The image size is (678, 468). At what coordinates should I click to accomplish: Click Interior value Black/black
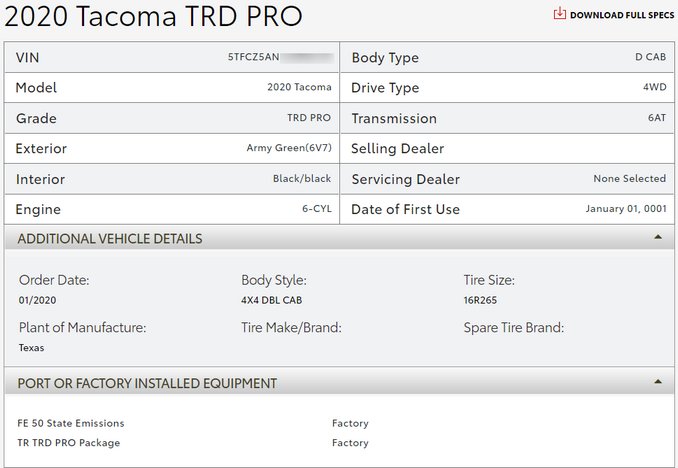click(302, 179)
